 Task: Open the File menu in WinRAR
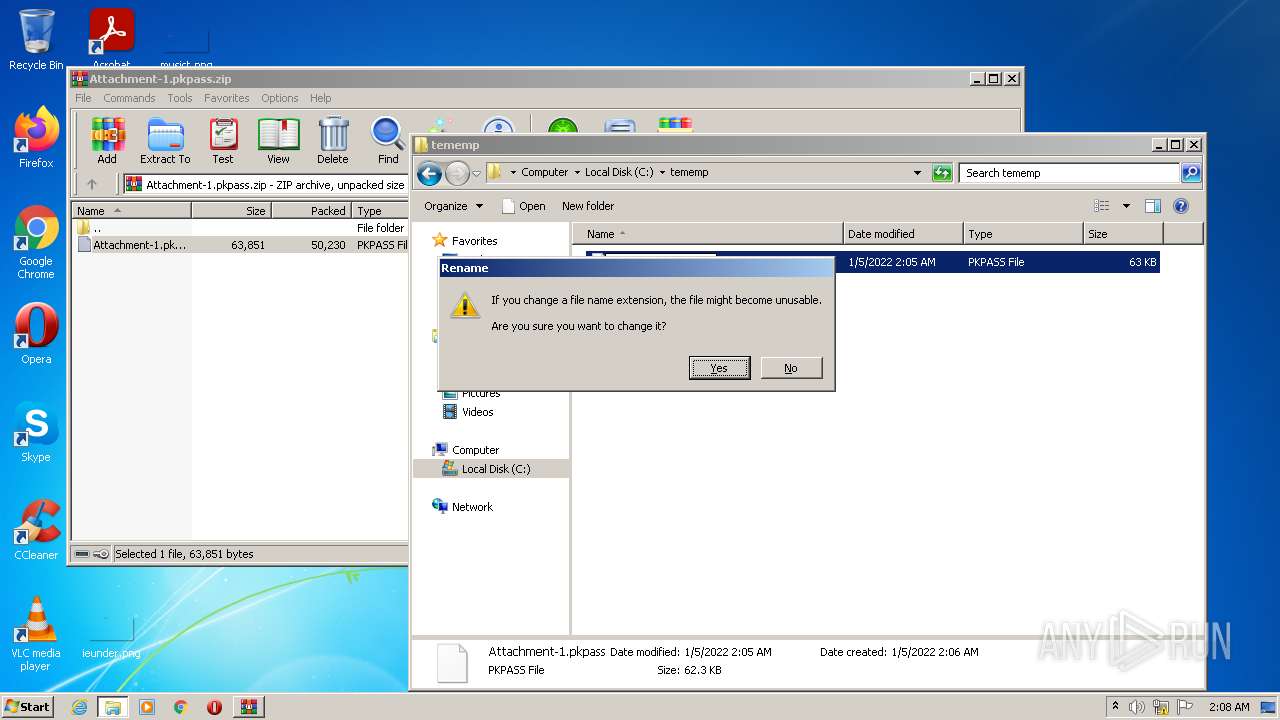83,98
